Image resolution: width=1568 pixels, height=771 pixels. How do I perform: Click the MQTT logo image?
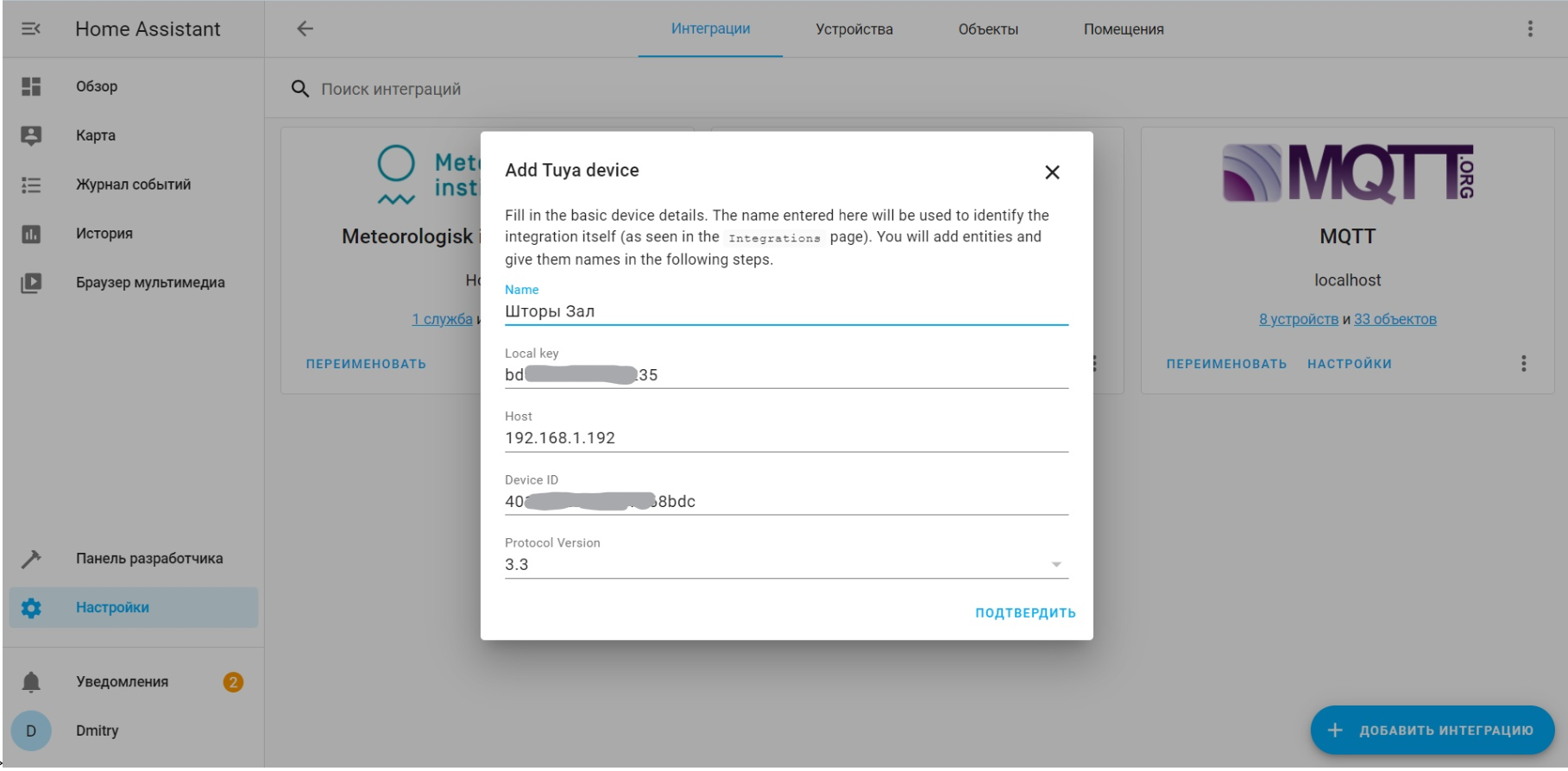[x=1348, y=173]
